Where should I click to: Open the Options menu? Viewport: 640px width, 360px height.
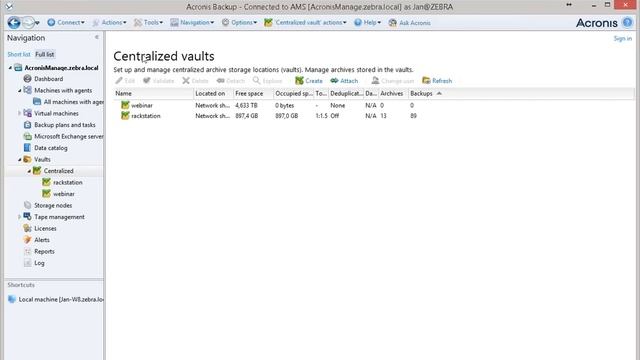tap(239, 22)
